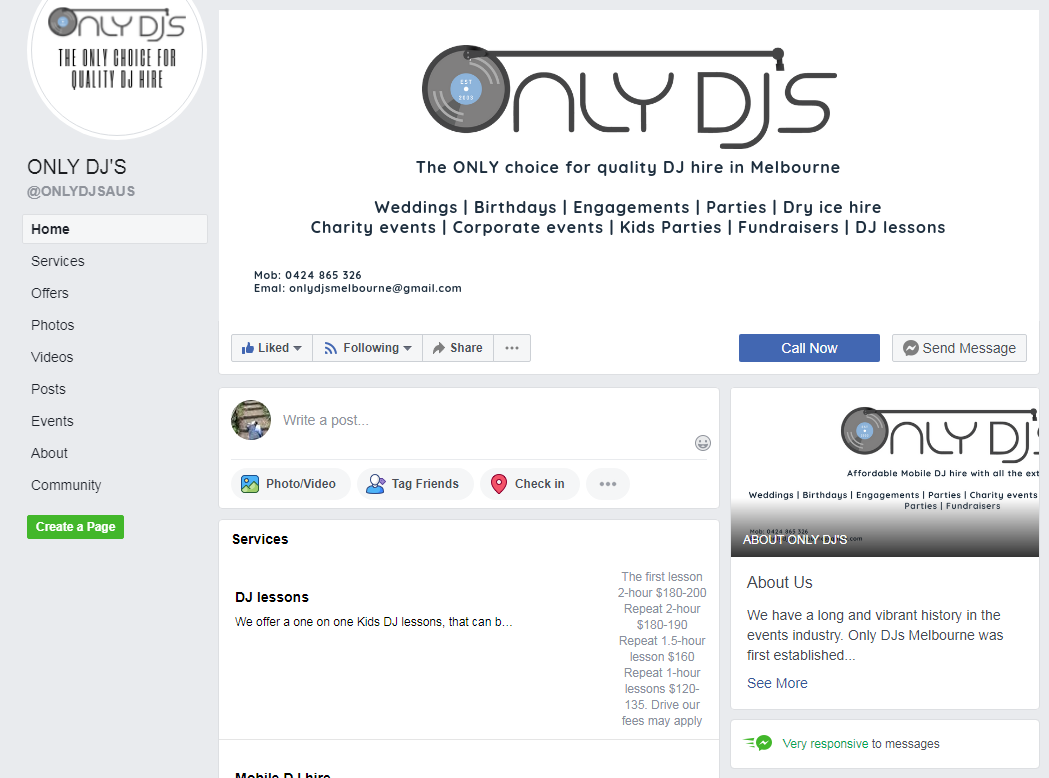Click the user avatar in post composer
The width and height of the screenshot is (1049, 778).
point(251,420)
